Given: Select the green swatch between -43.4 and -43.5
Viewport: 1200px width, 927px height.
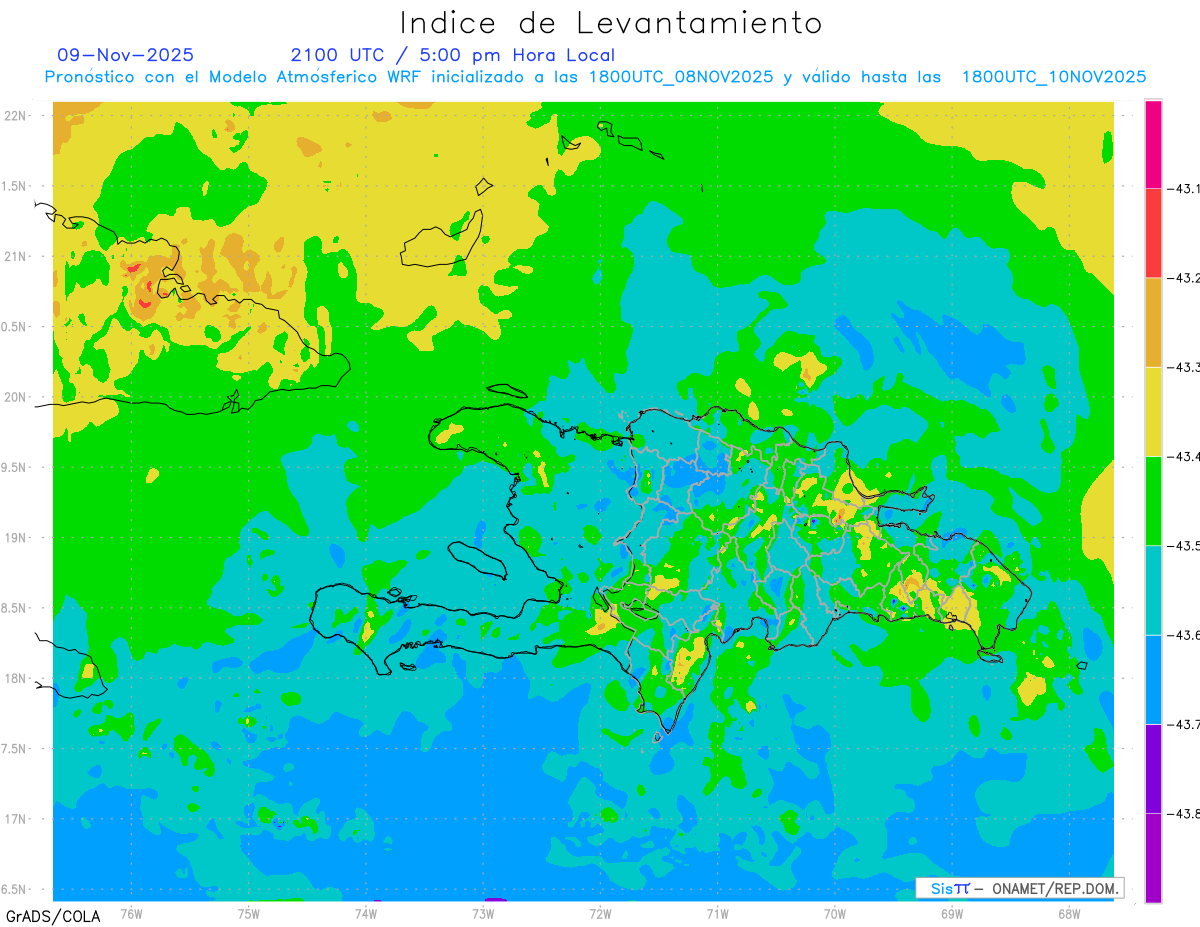Looking at the screenshot, I should 1153,500.
